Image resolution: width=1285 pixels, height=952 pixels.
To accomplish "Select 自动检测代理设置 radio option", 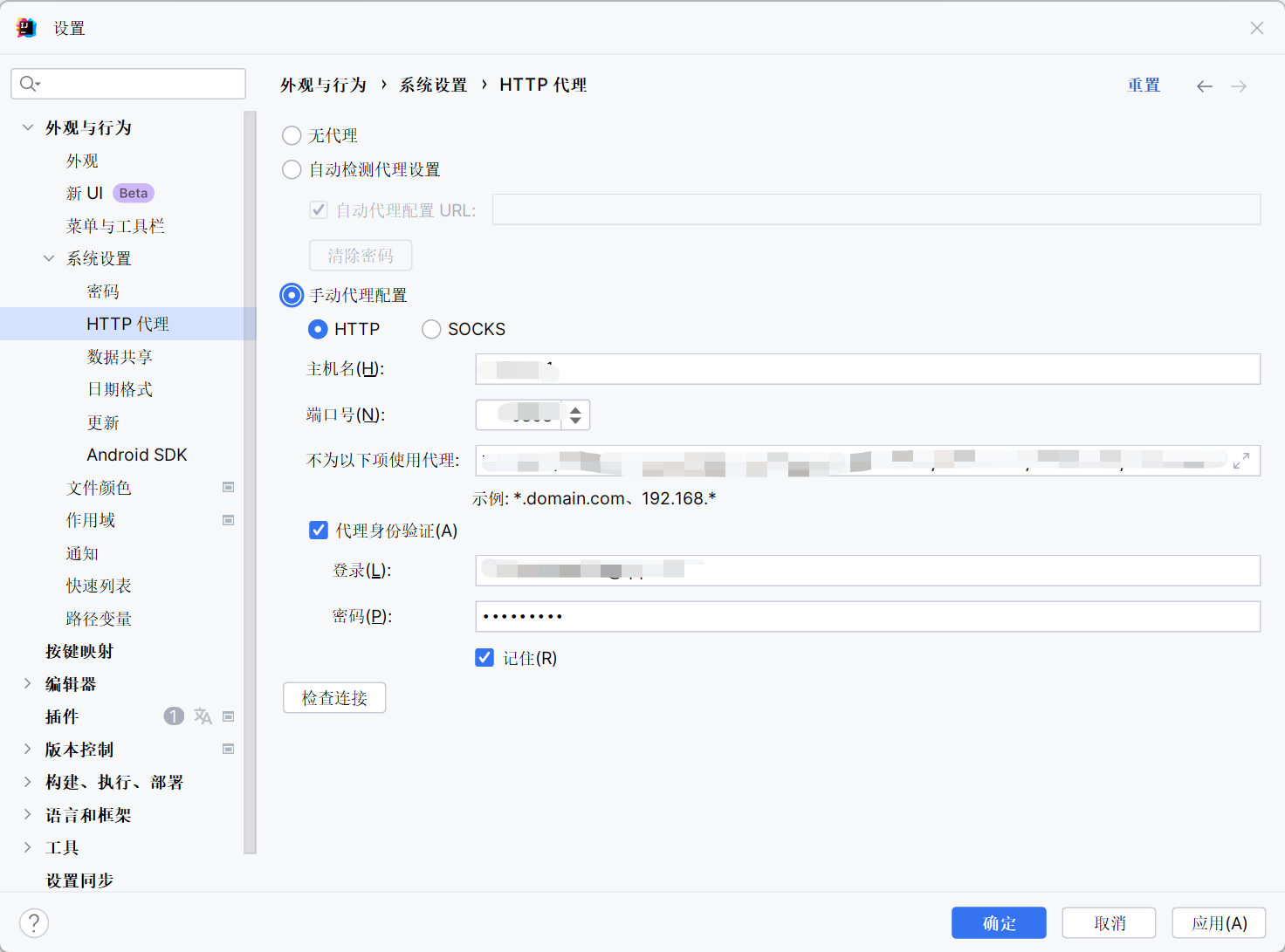I will 292,169.
